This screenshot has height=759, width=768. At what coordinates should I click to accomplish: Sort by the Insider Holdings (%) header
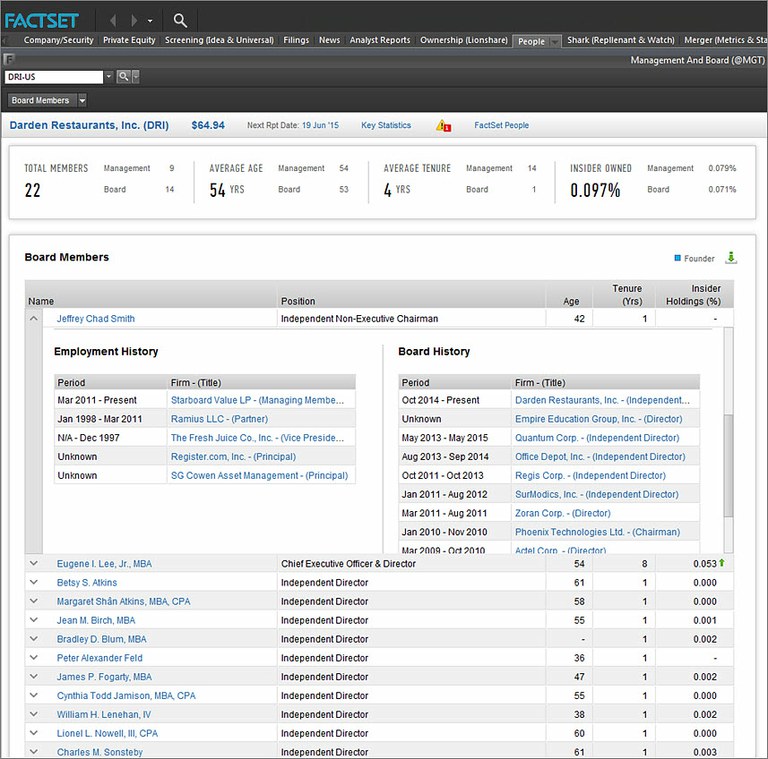click(693, 295)
